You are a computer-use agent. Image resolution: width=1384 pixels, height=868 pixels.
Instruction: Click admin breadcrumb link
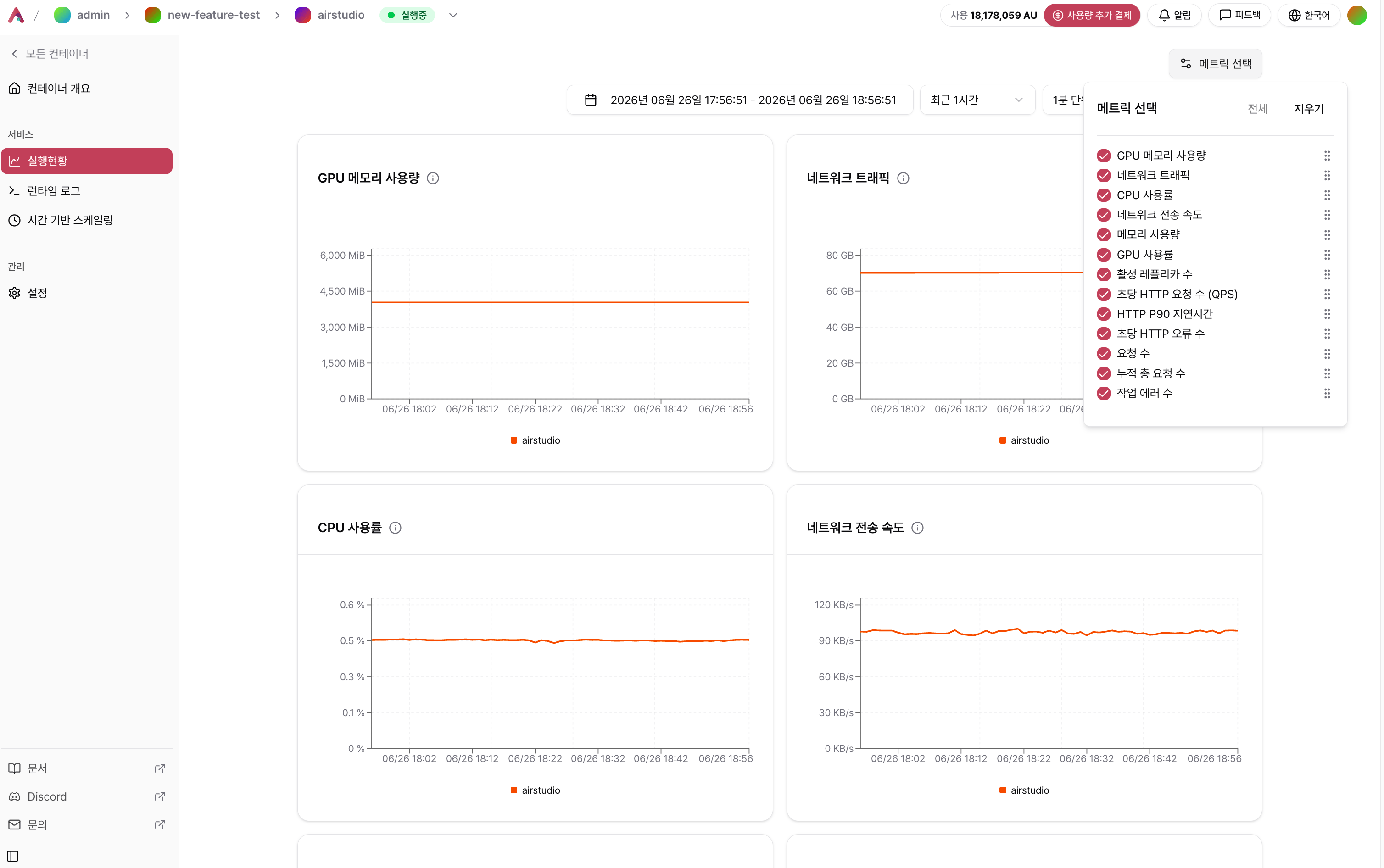pyautogui.click(x=93, y=15)
